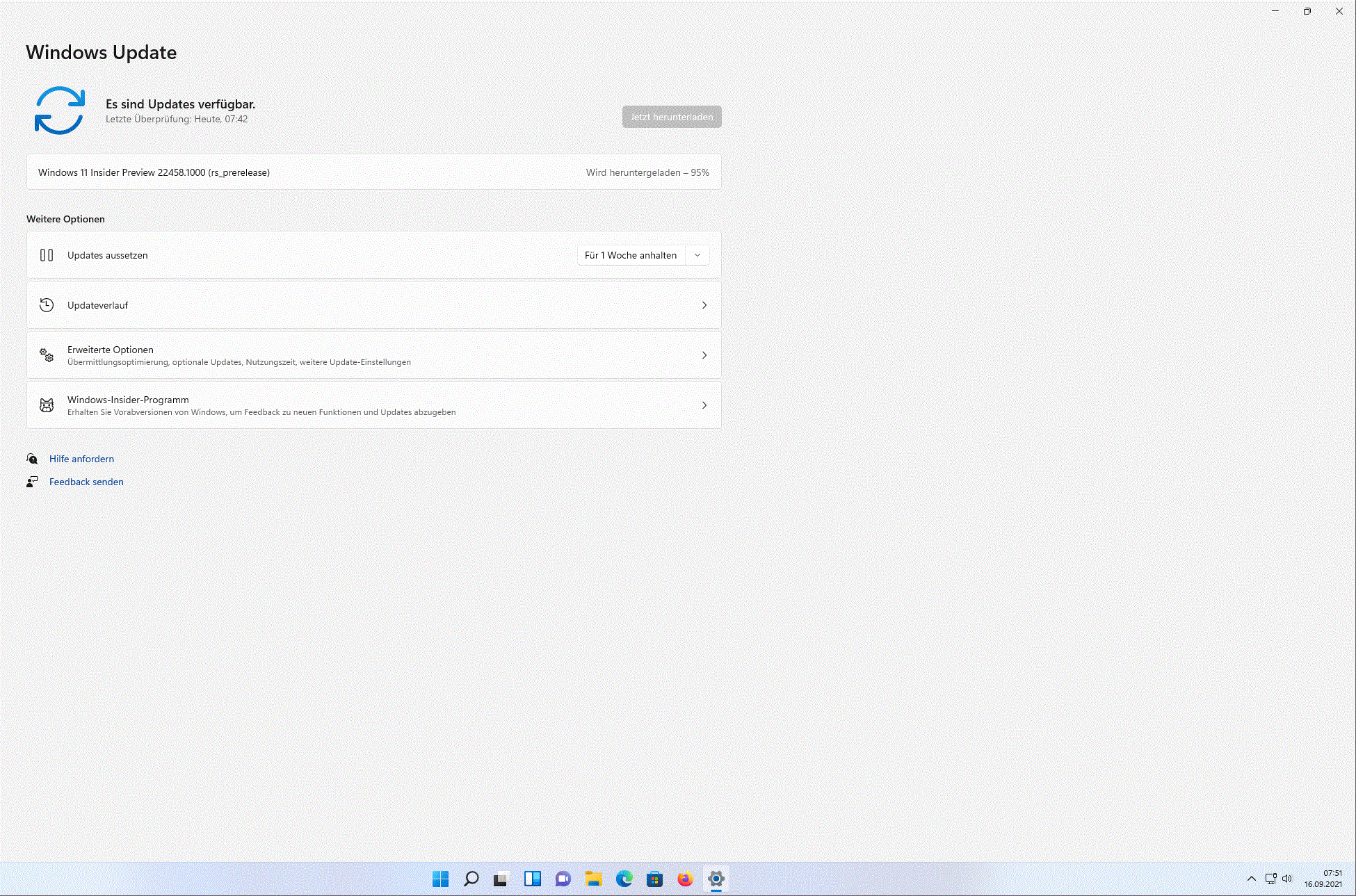Open the Hilfe anfordern link
Screen dimensions: 1356x896
[x=81, y=459]
